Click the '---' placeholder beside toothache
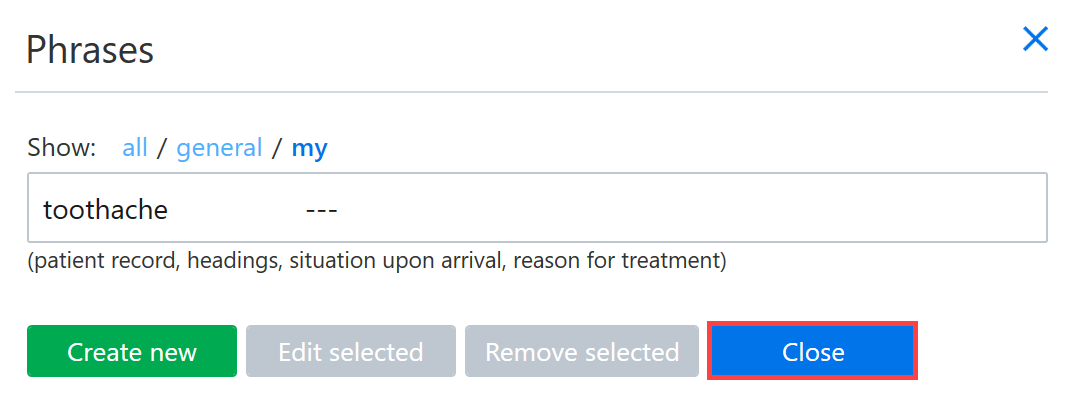 pyautogui.click(x=321, y=209)
